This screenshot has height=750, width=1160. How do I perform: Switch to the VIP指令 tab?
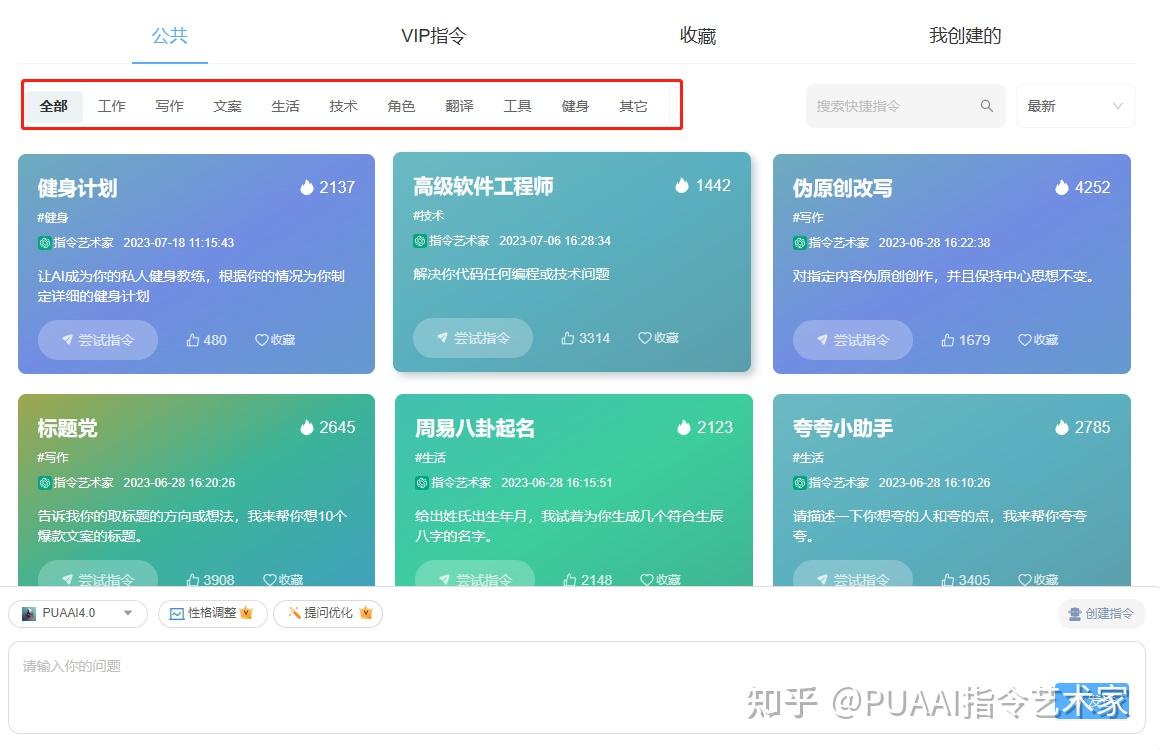click(x=434, y=34)
